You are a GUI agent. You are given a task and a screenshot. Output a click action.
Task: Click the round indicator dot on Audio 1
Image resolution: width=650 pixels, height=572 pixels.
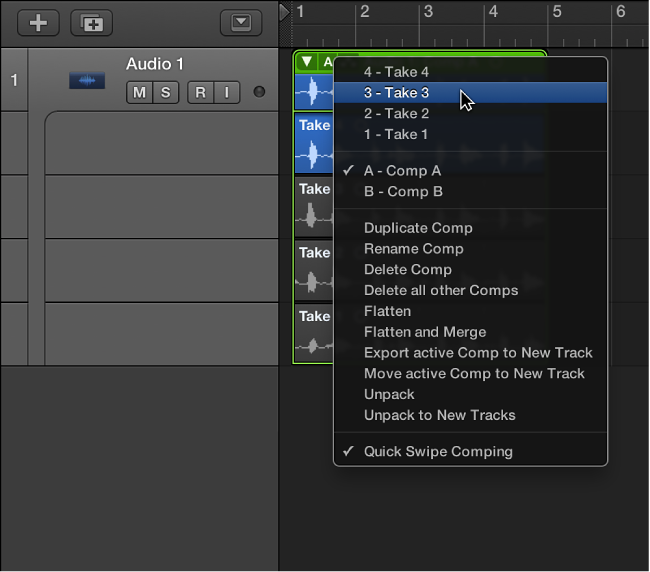[x=259, y=93]
